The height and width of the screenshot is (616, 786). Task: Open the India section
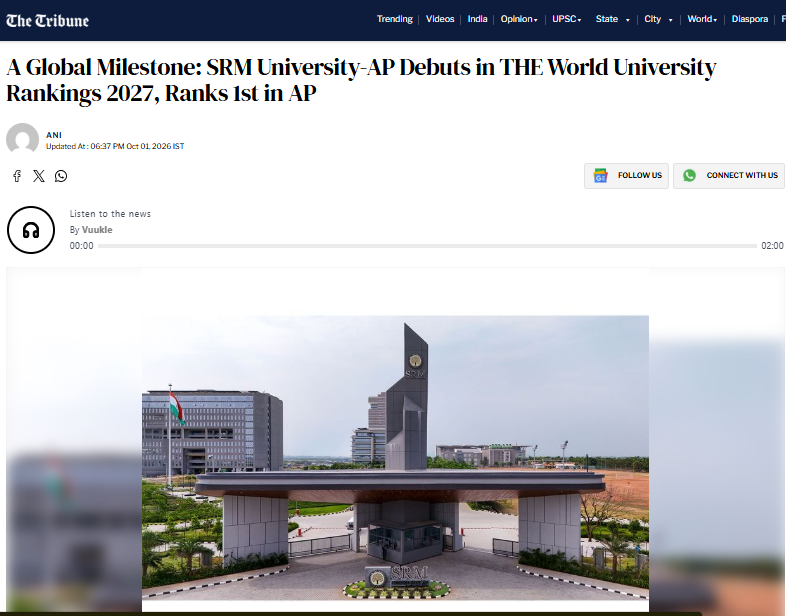click(x=477, y=19)
